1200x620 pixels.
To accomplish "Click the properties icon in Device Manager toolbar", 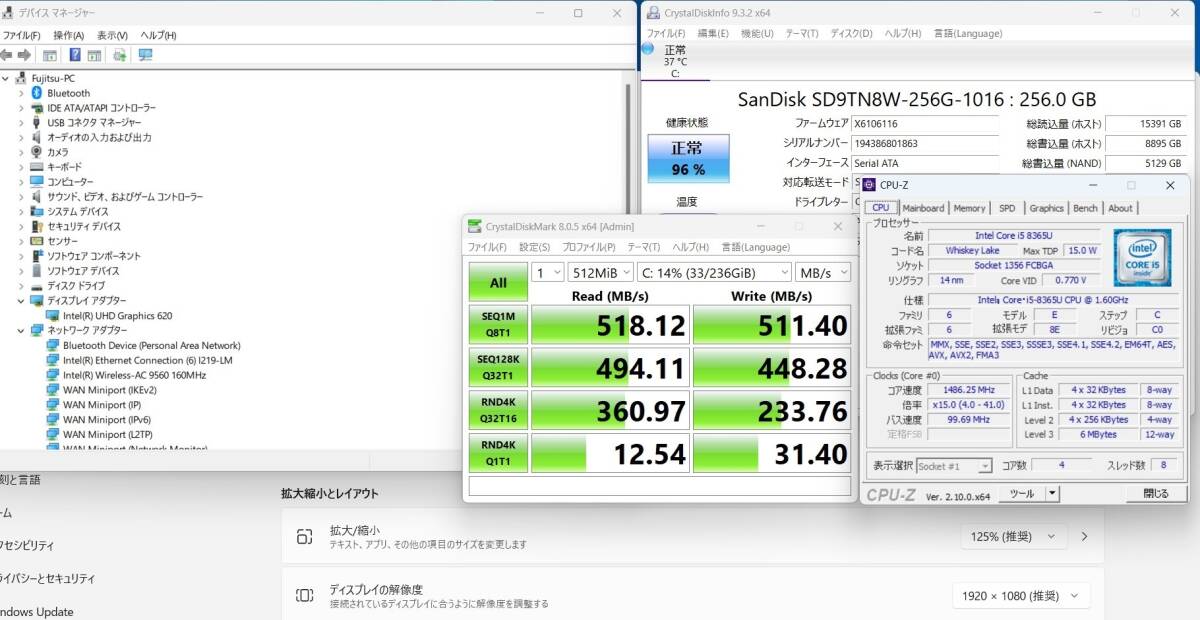I will pos(49,55).
